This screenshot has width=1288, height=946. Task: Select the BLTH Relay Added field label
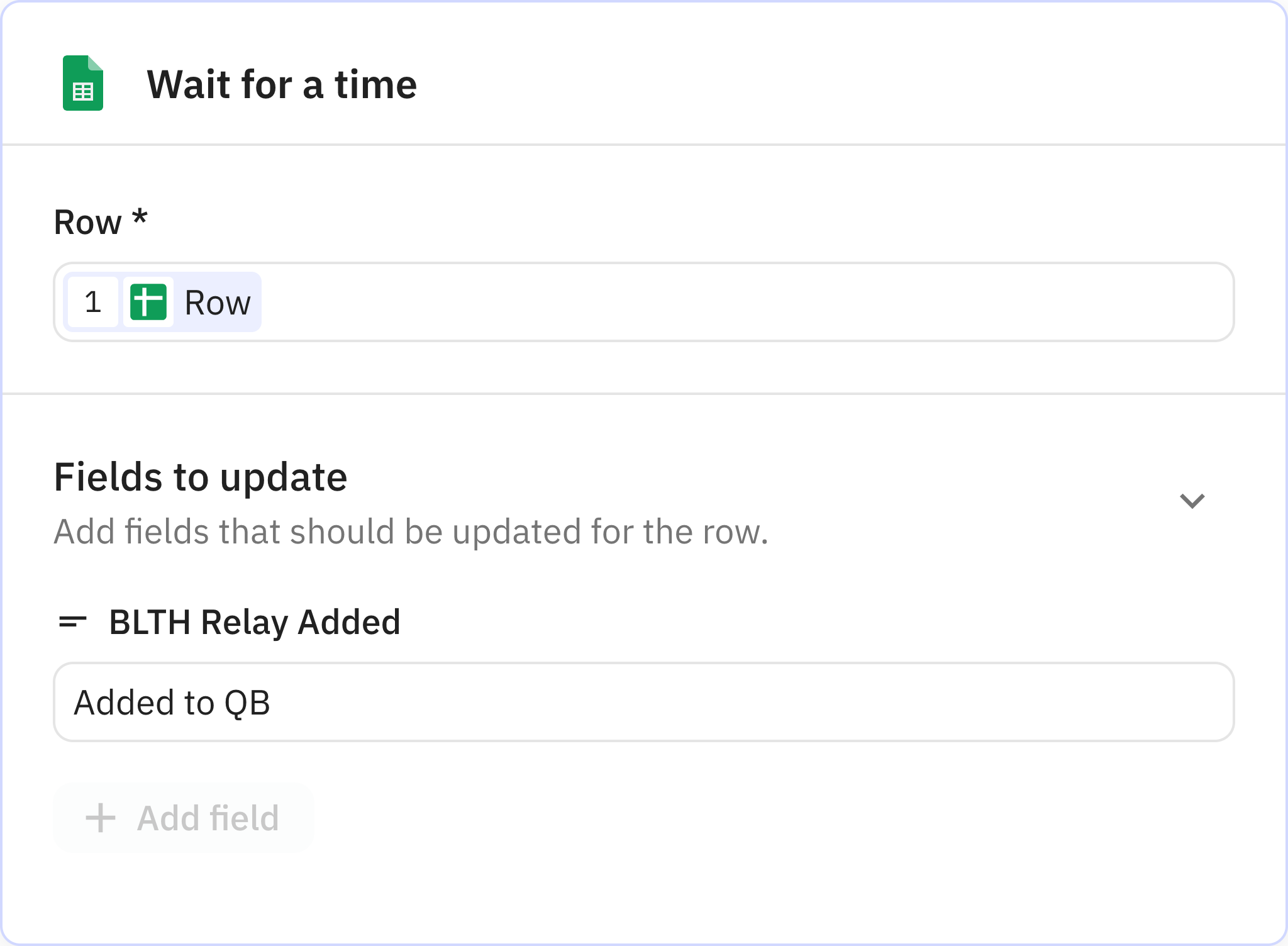(254, 621)
